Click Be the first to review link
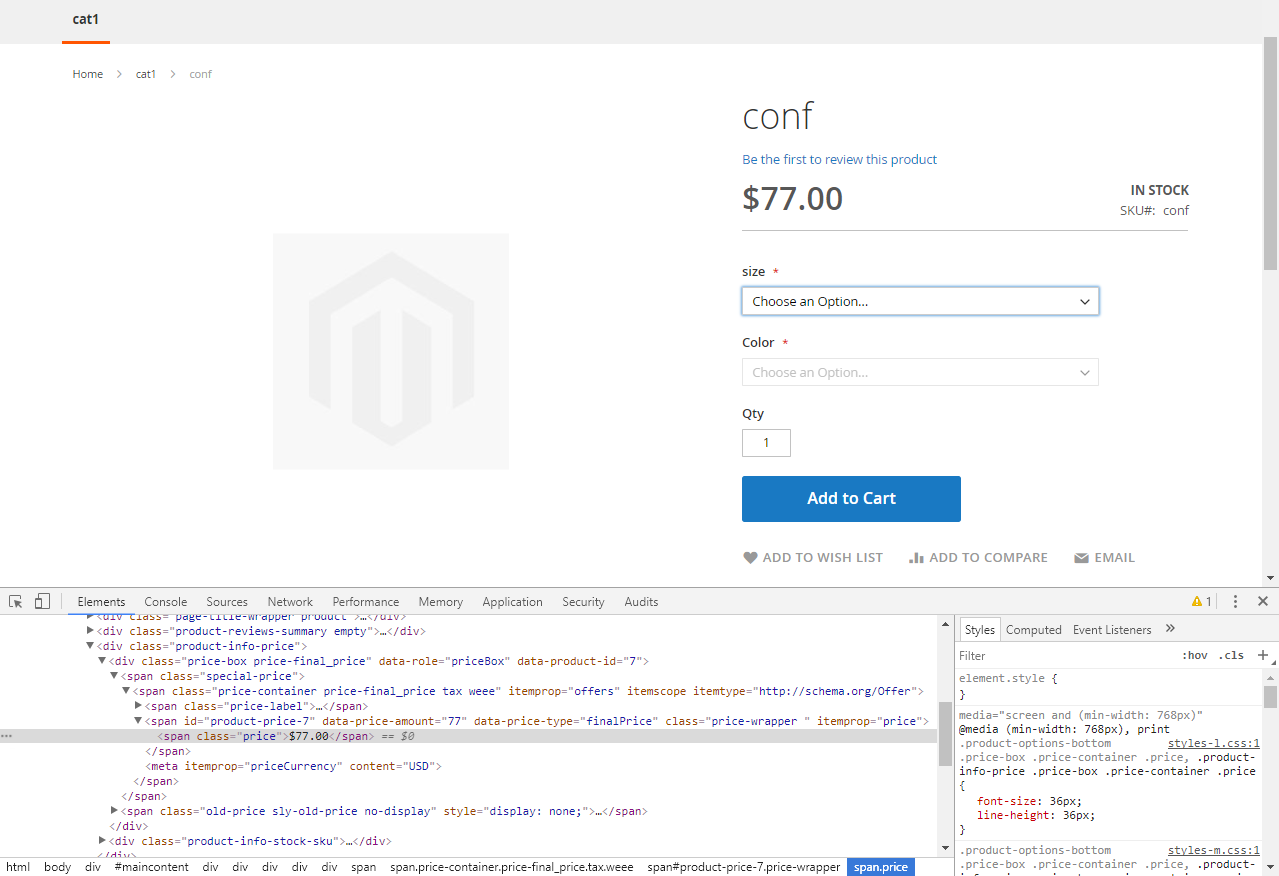This screenshot has width=1279, height=876. pyautogui.click(x=839, y=159)
